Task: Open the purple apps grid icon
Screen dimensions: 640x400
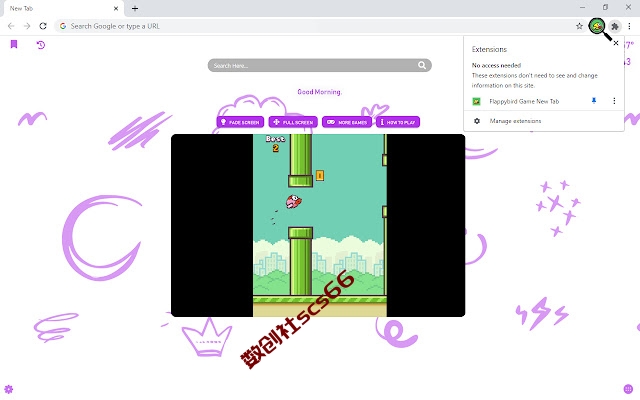Action: [x=628, y=389]
